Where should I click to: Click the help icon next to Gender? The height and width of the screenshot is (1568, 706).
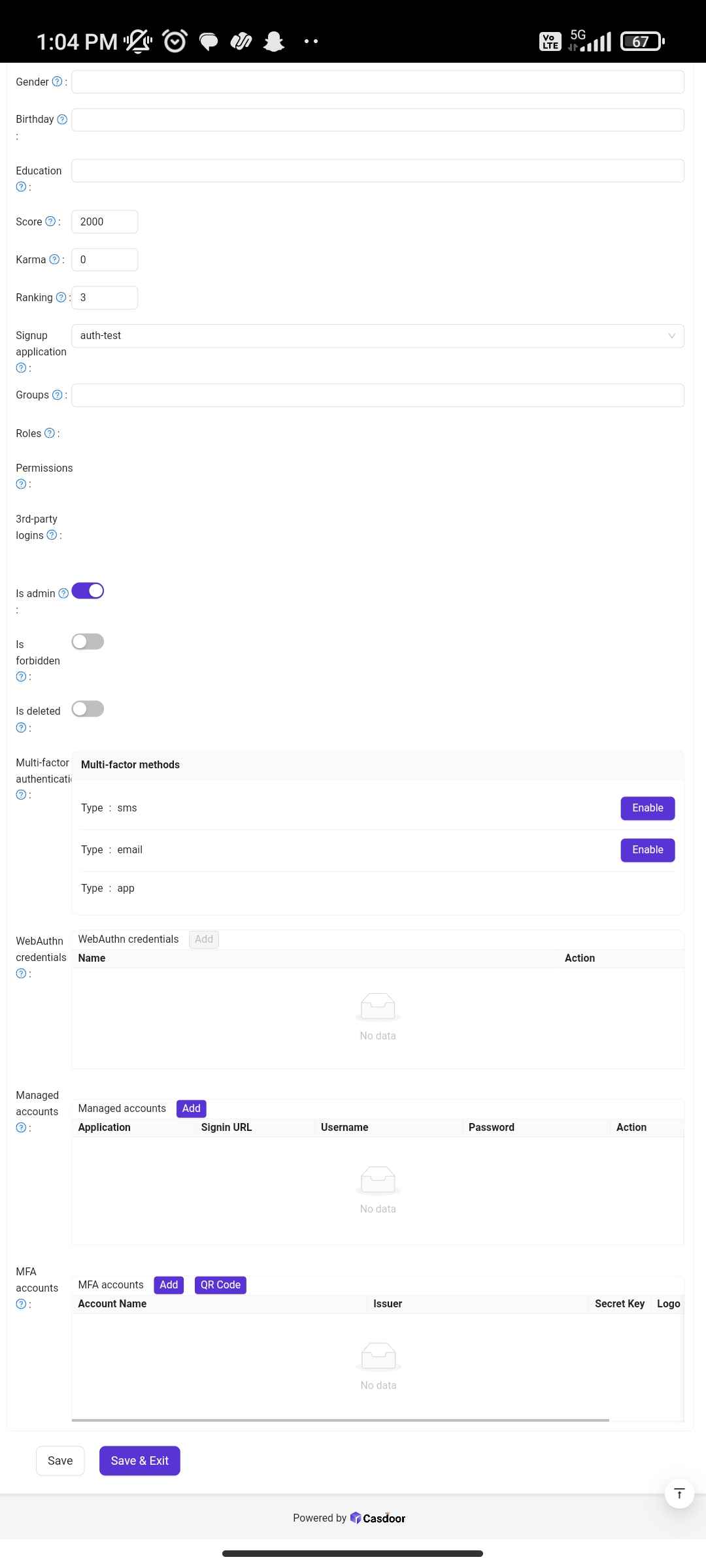click(57, 82)
